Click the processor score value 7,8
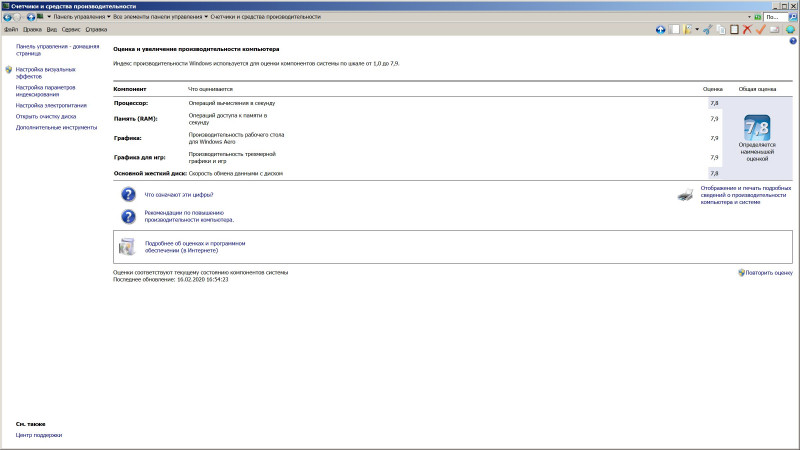 [x=714, y=103]
